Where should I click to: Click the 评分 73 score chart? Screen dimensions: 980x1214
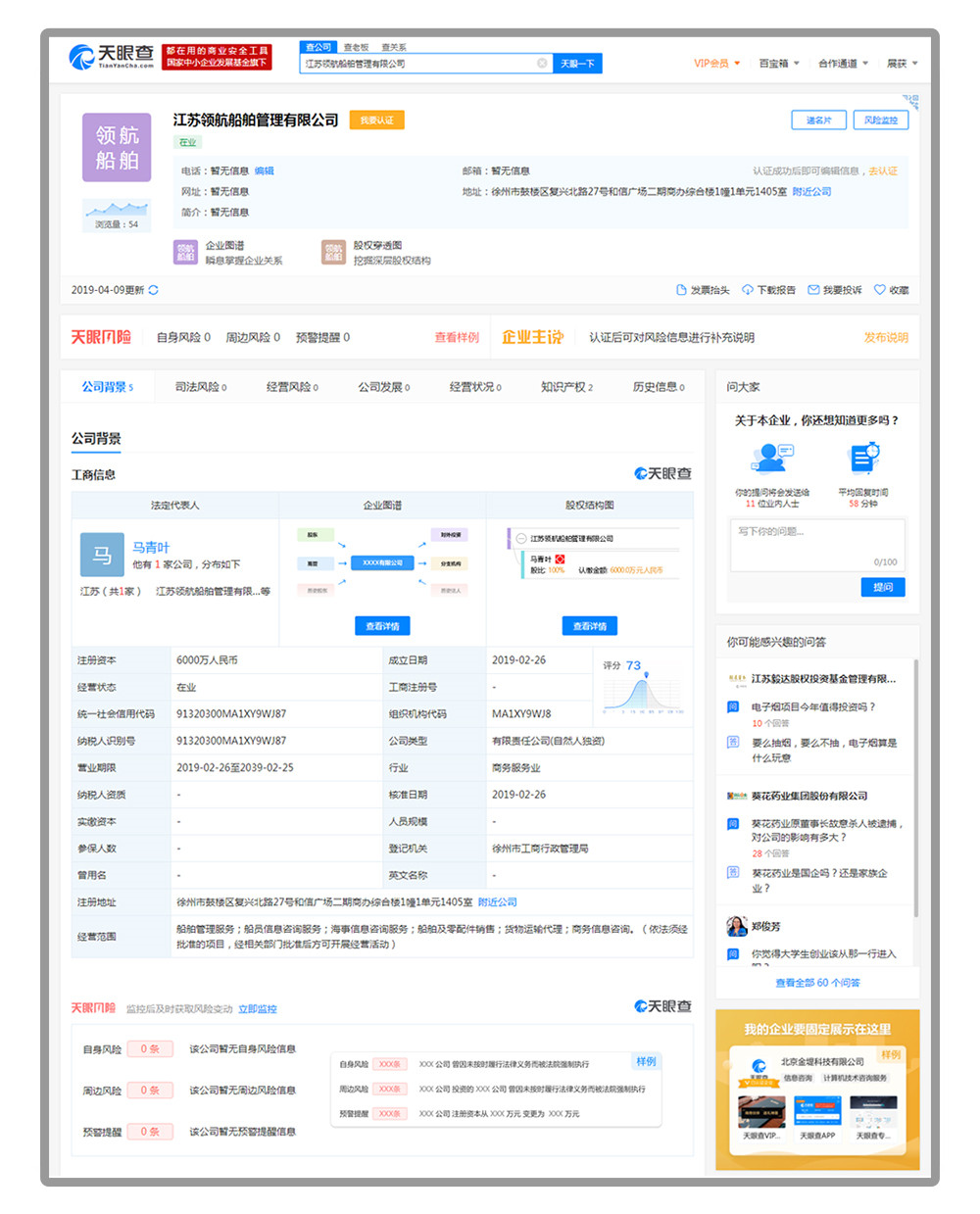pyautogui.click(x=641, y=686)
